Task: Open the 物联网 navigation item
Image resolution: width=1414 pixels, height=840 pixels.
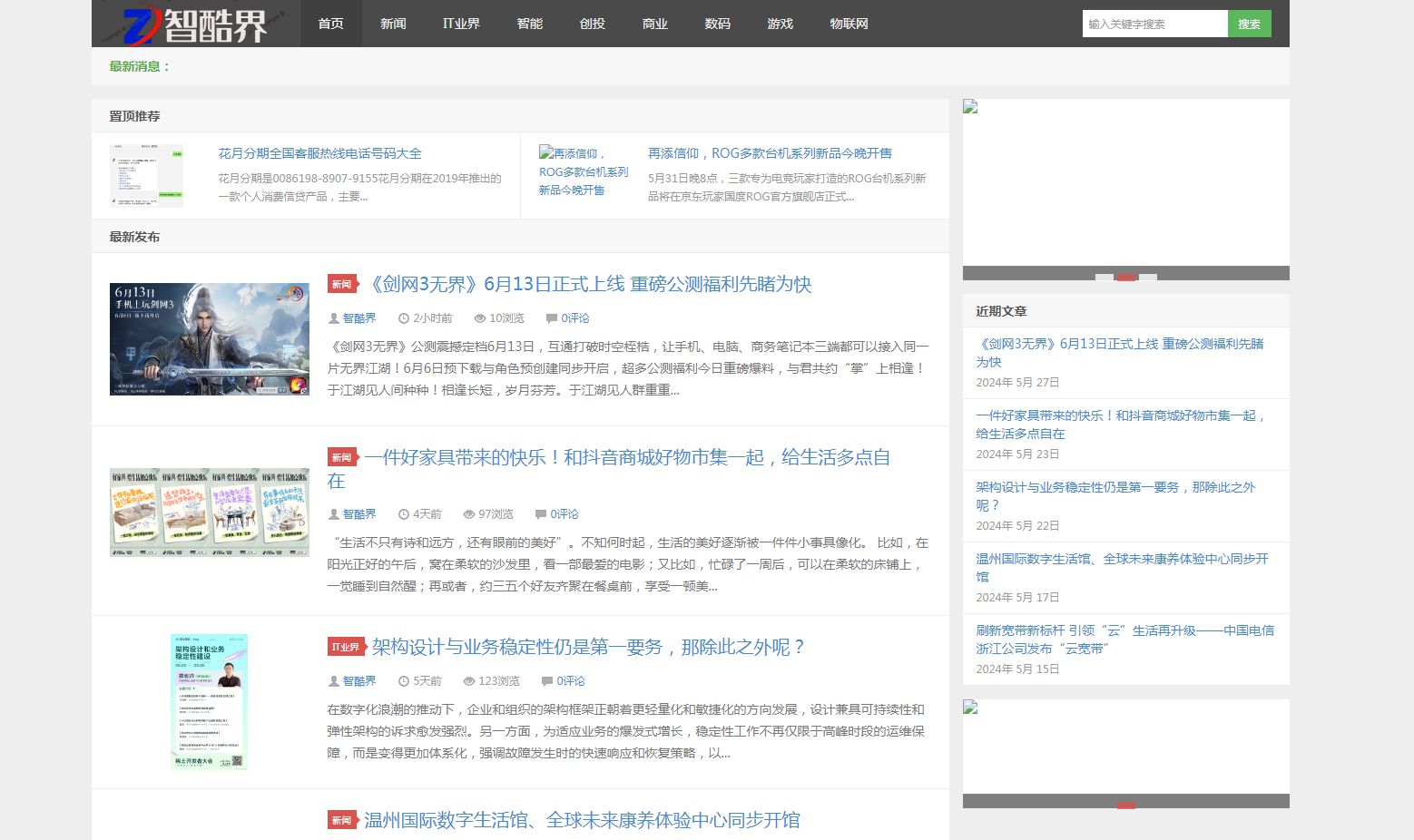Action: (x=849, y=24)
